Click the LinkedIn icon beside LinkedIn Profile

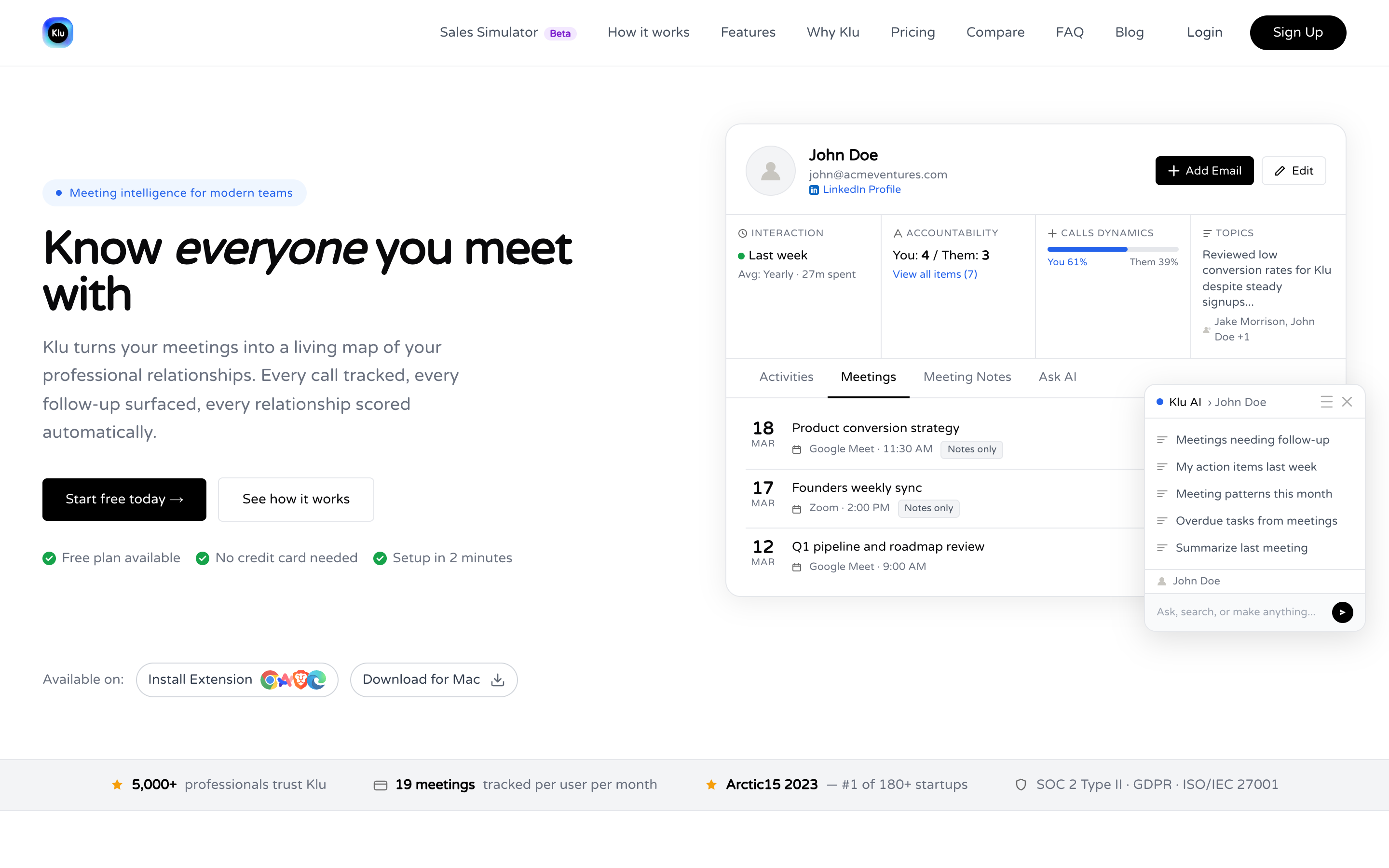click(x=814, y=190)
